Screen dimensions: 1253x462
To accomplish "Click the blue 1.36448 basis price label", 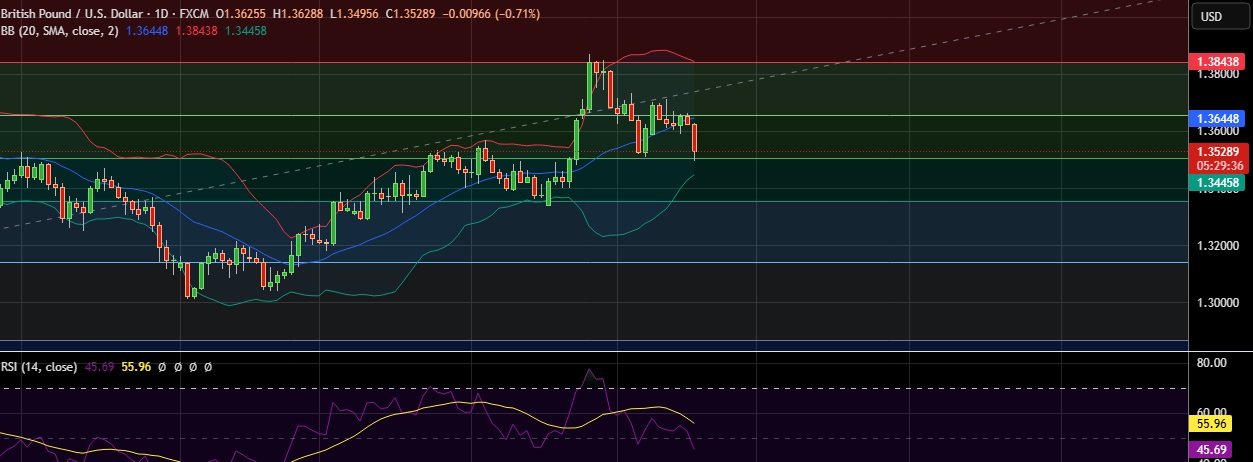I will (x=1220, y=118).
